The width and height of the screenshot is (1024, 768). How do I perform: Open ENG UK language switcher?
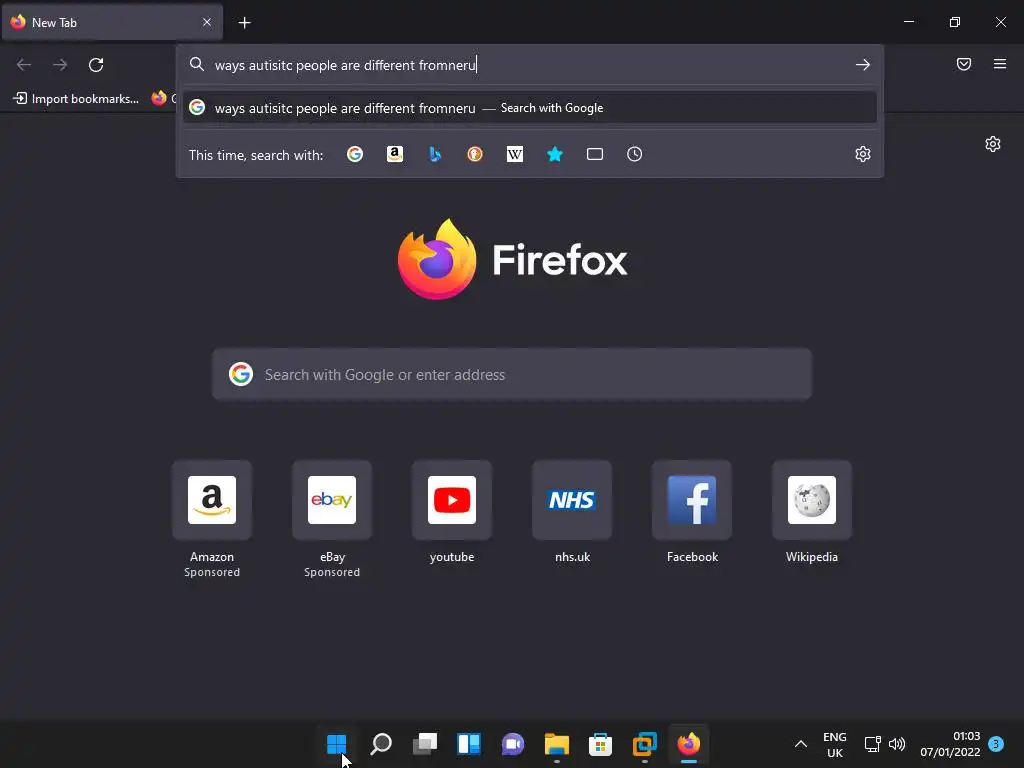835,744
